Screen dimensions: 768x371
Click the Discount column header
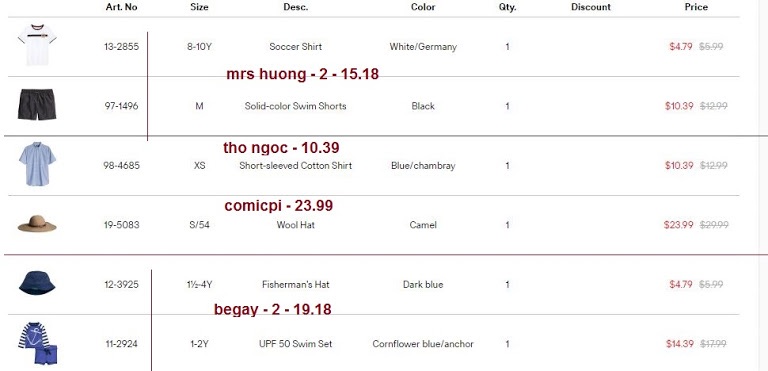point(591,7)
